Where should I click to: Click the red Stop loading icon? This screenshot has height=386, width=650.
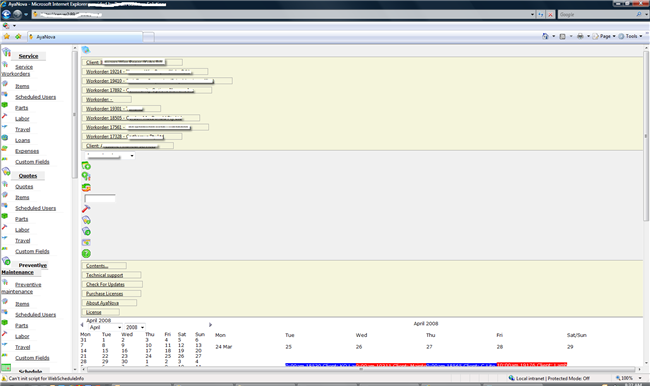551,15
